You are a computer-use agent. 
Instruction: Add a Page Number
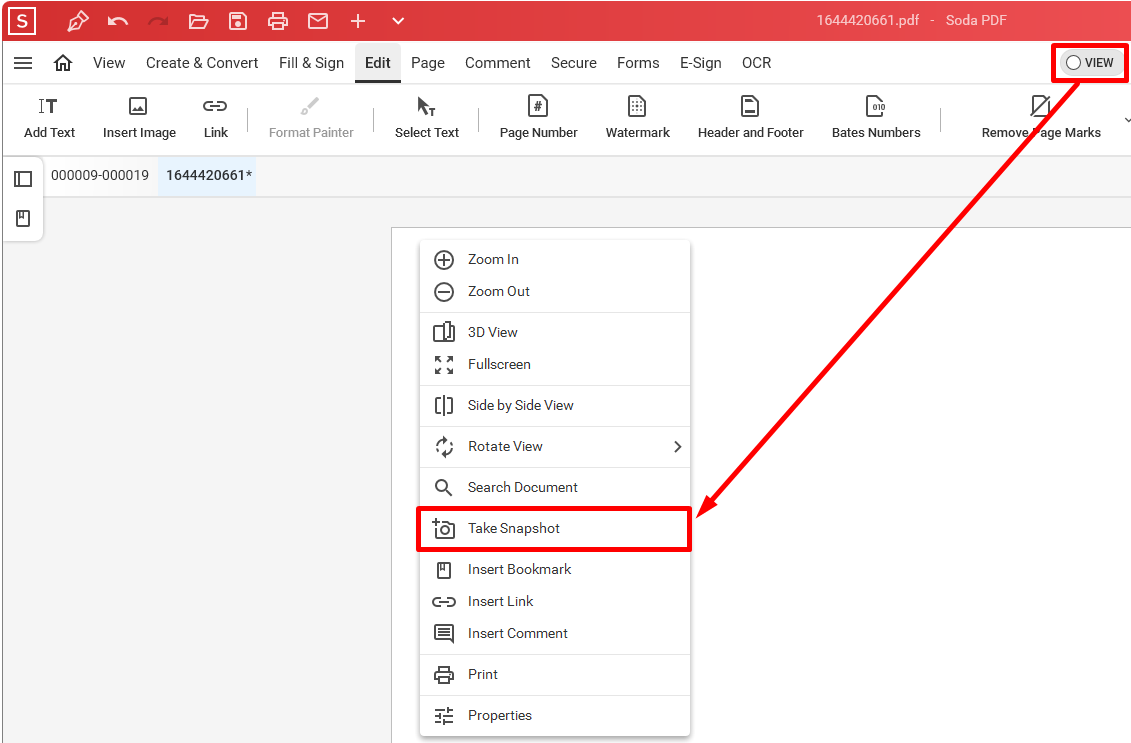pyautogui.click(x=538, y=118)
